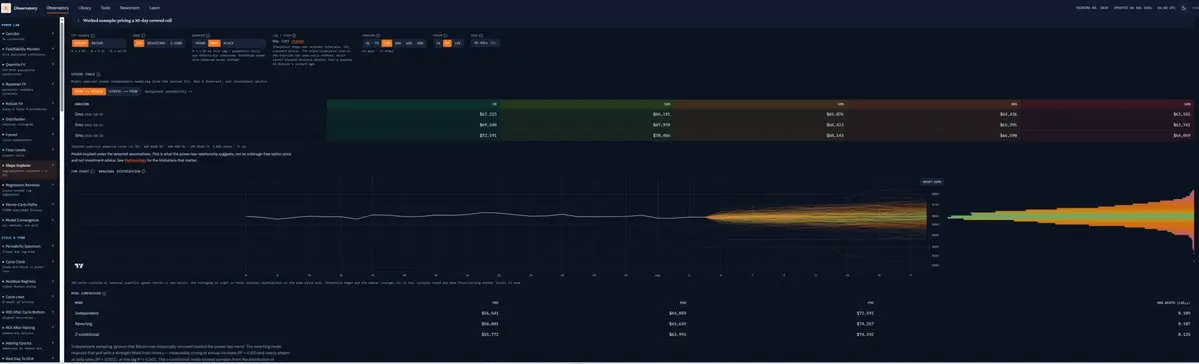Open the Methodology link
This screenshot has width=1199, height=364.
tap(136, 161)
